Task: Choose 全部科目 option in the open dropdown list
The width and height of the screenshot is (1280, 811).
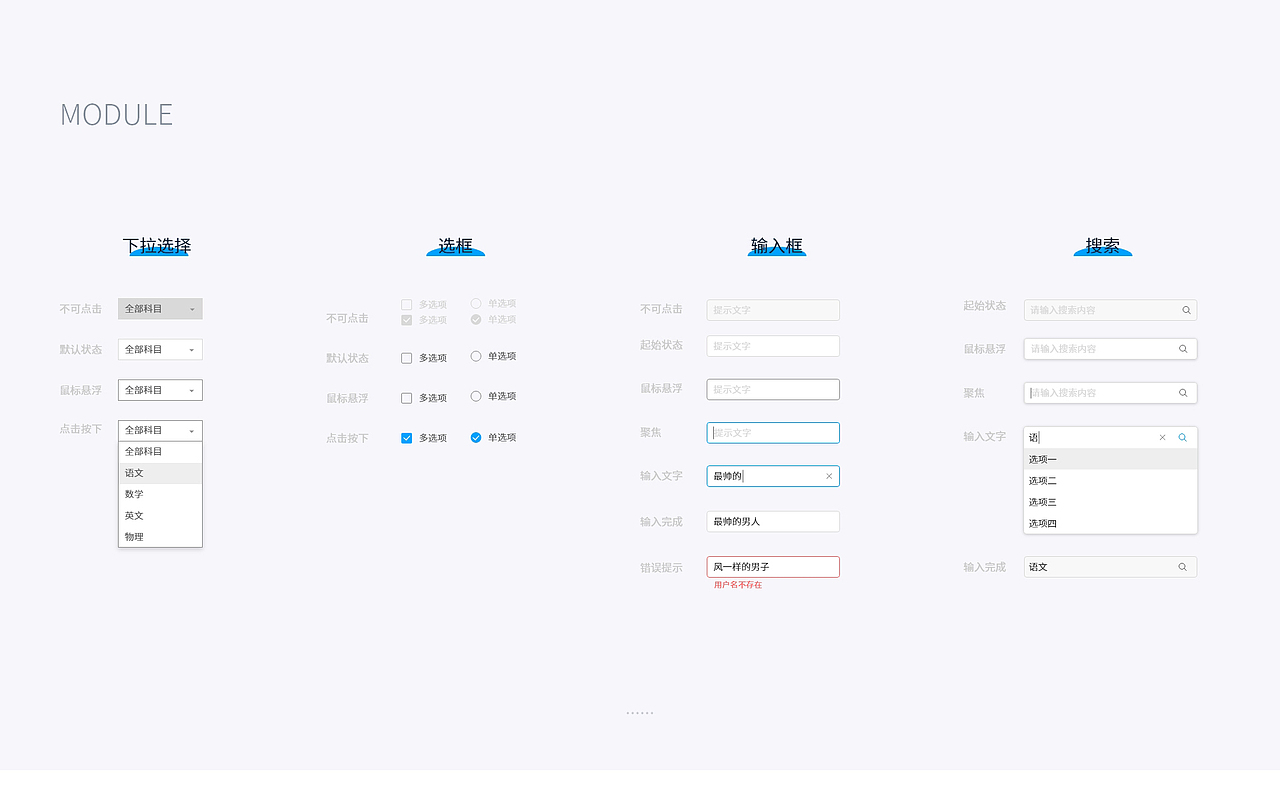Action: tap(160, 452)
